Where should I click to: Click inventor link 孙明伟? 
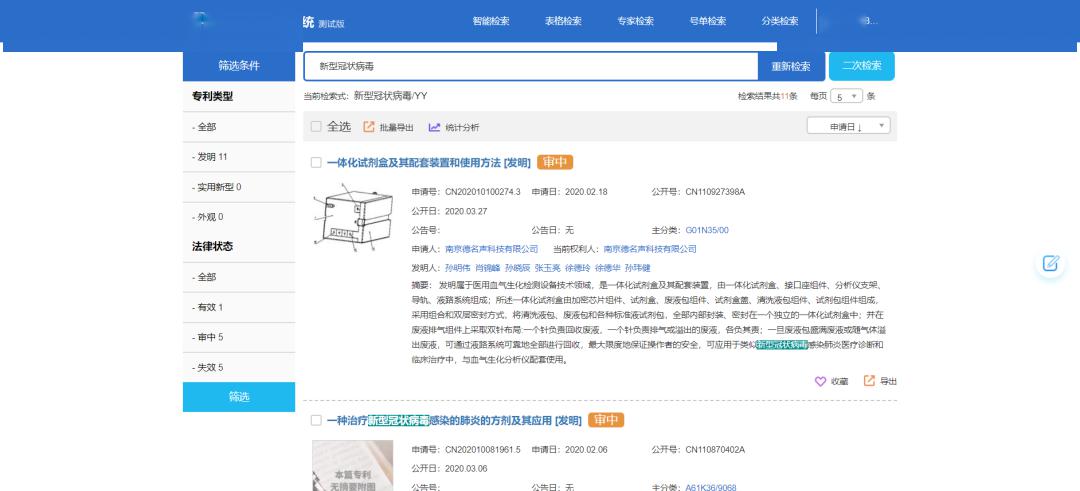point(457,268)
